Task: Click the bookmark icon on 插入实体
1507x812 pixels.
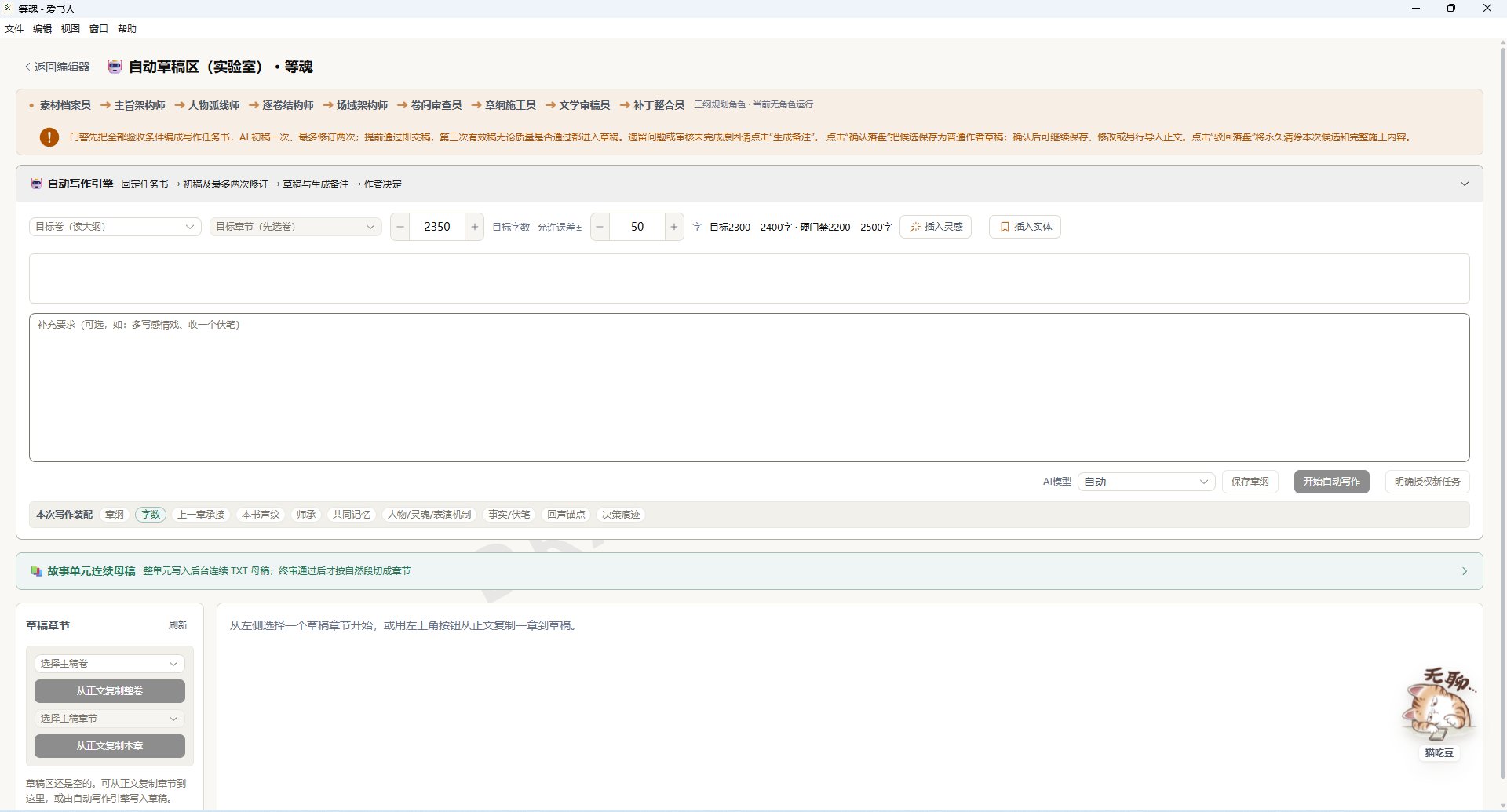Action: [1005, 227]
